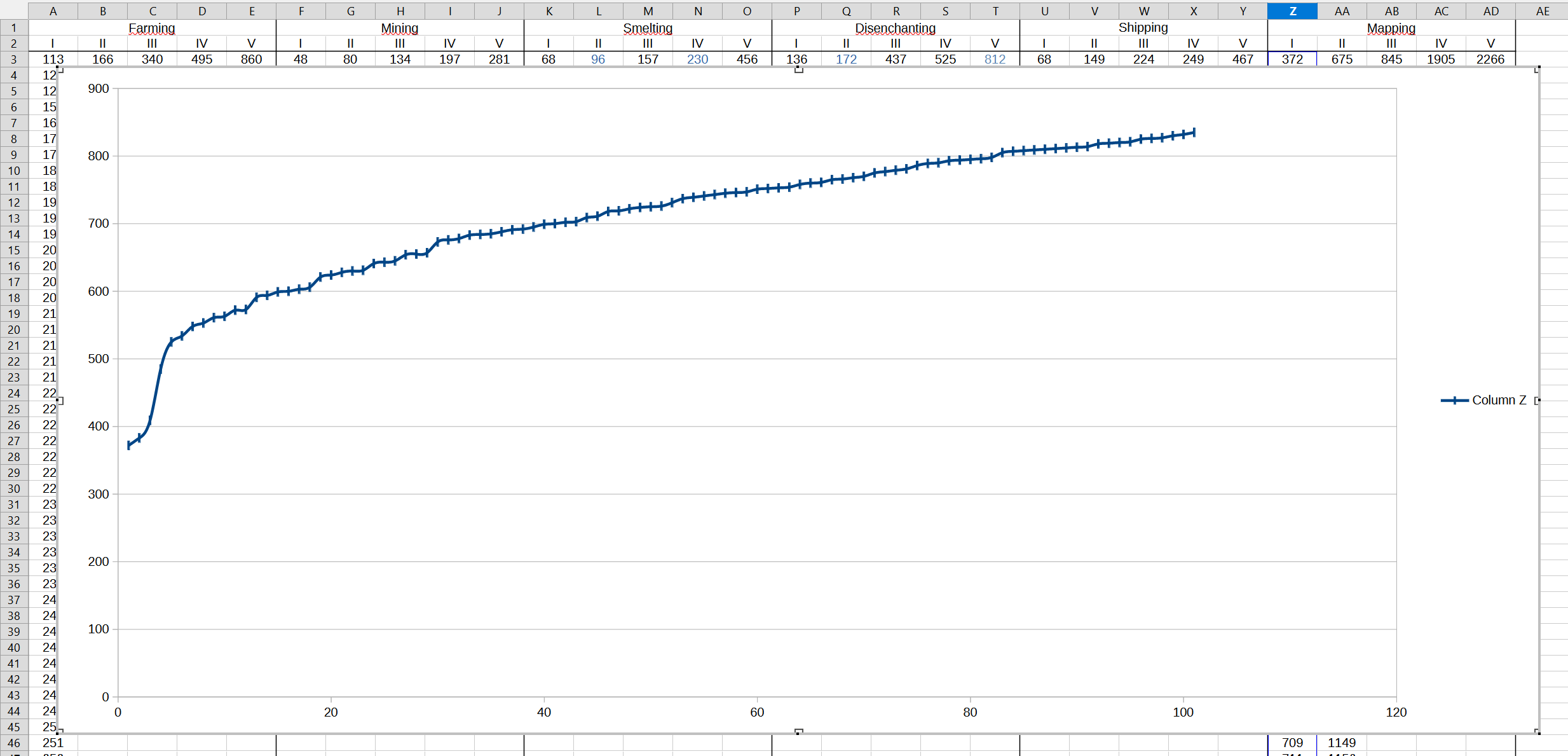The image size is (1568, 756).
Task: Select cell containing 166
Action: tap(102, 59)
